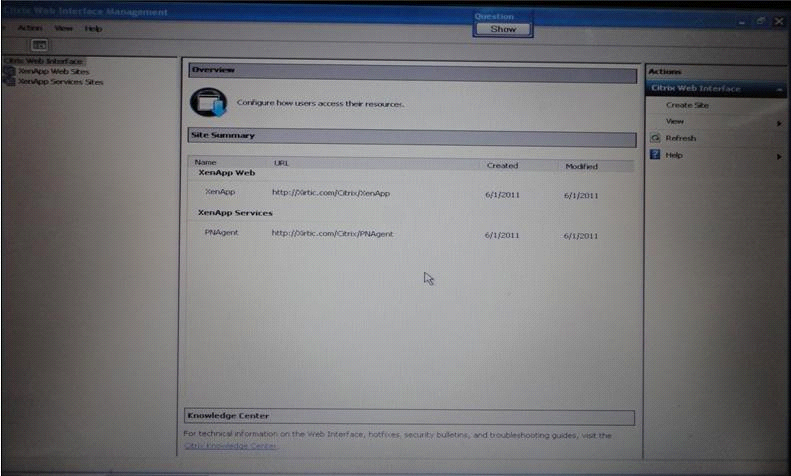Expand the Help submenu arrow in Actions
791x476 pixels.
(x=779, y=157)
